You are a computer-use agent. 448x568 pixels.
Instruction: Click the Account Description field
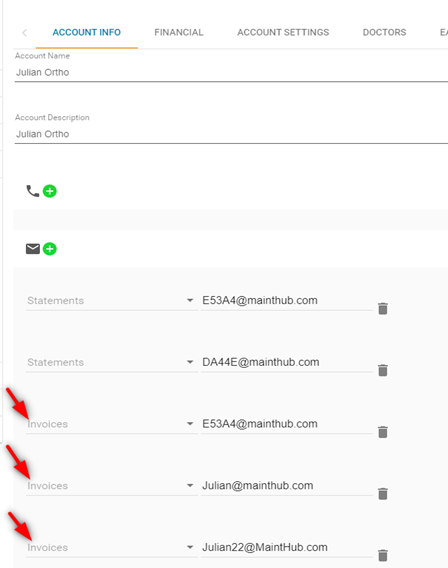pos(231,134)
